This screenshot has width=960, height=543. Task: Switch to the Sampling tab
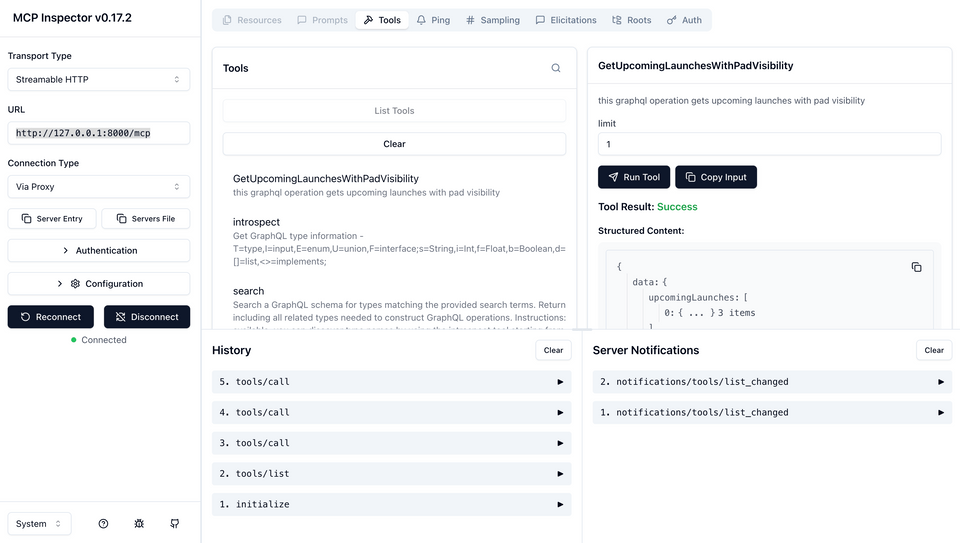492,20
